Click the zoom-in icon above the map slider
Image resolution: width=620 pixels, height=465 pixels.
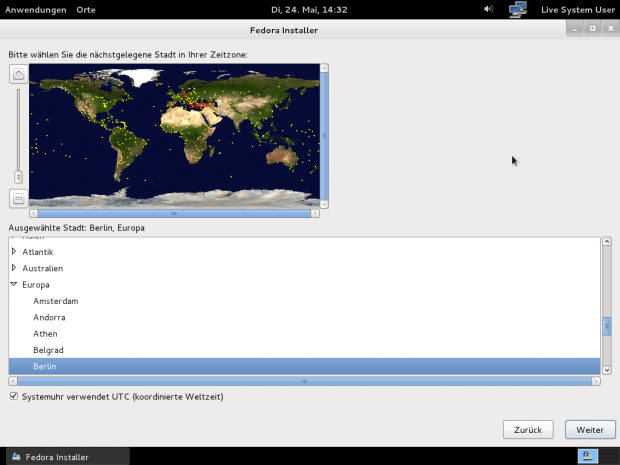[x=18, y=74]
